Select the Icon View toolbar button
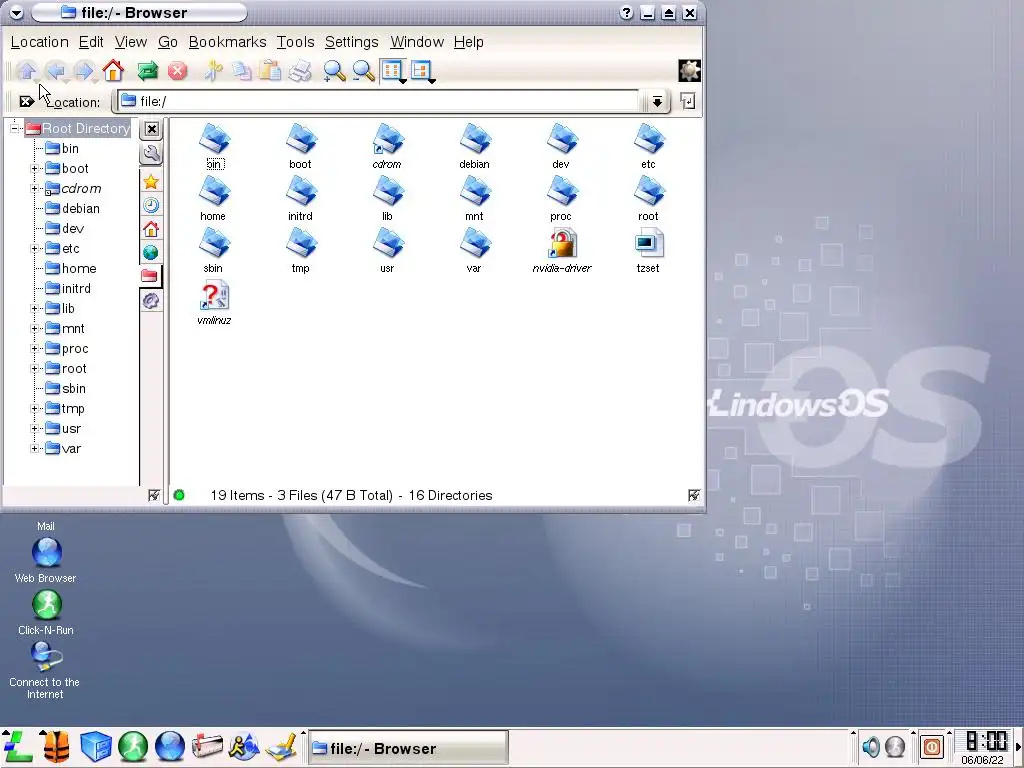1024x768 pixels. [x=392, y=71]
